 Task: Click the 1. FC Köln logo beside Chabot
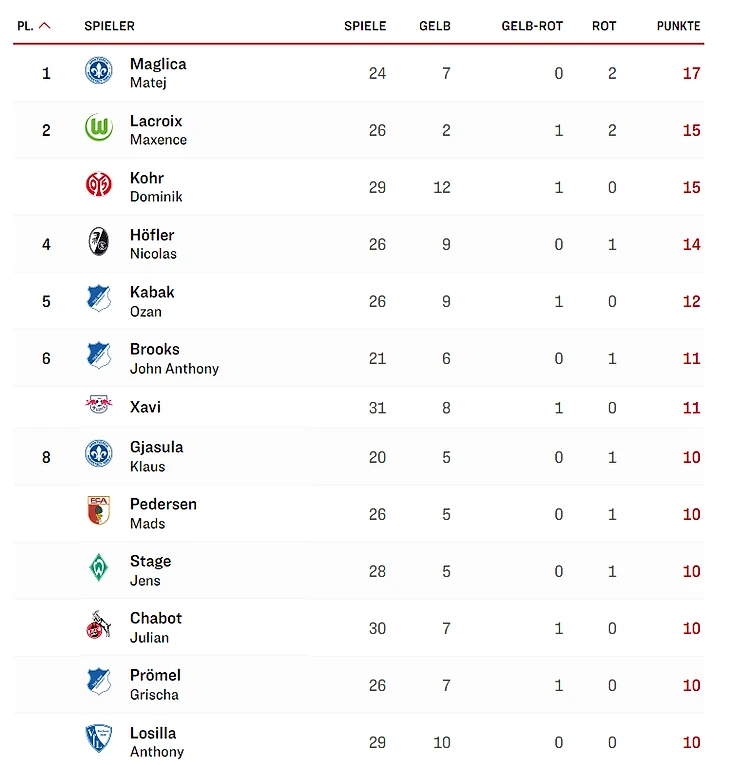[x=99, y=627]
